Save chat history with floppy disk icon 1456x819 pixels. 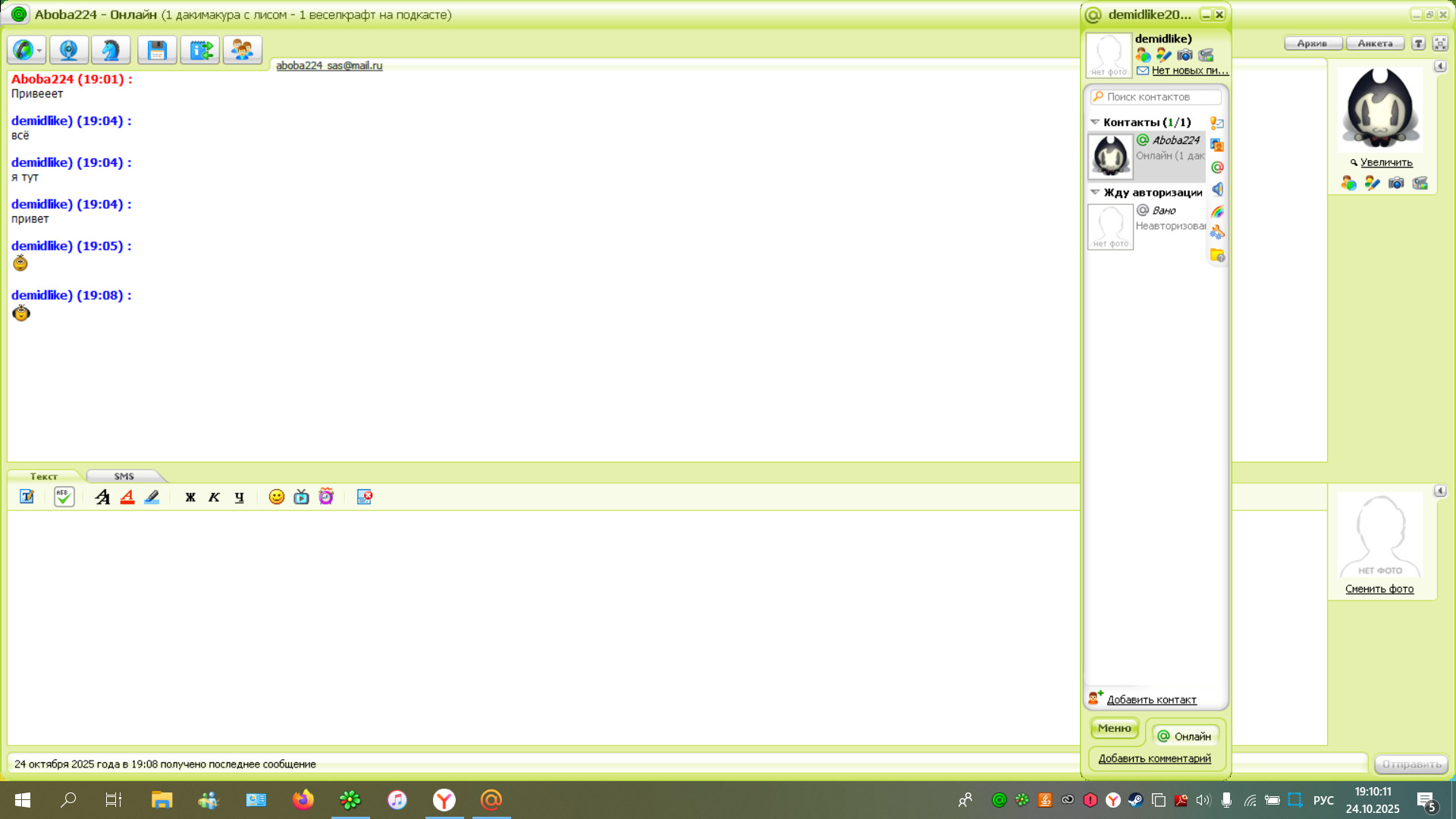157,50
